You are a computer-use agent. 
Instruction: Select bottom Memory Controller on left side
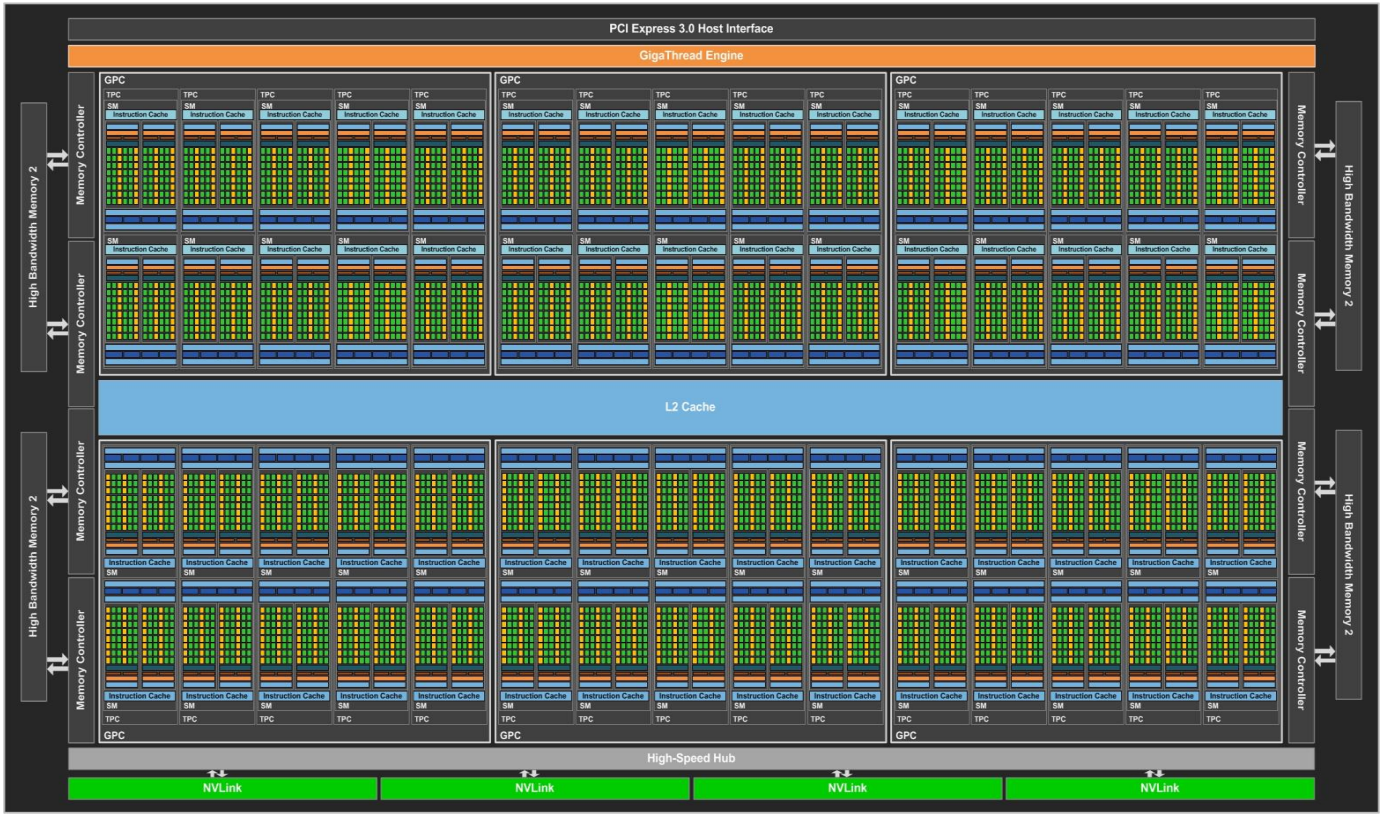tap(81, 660)
